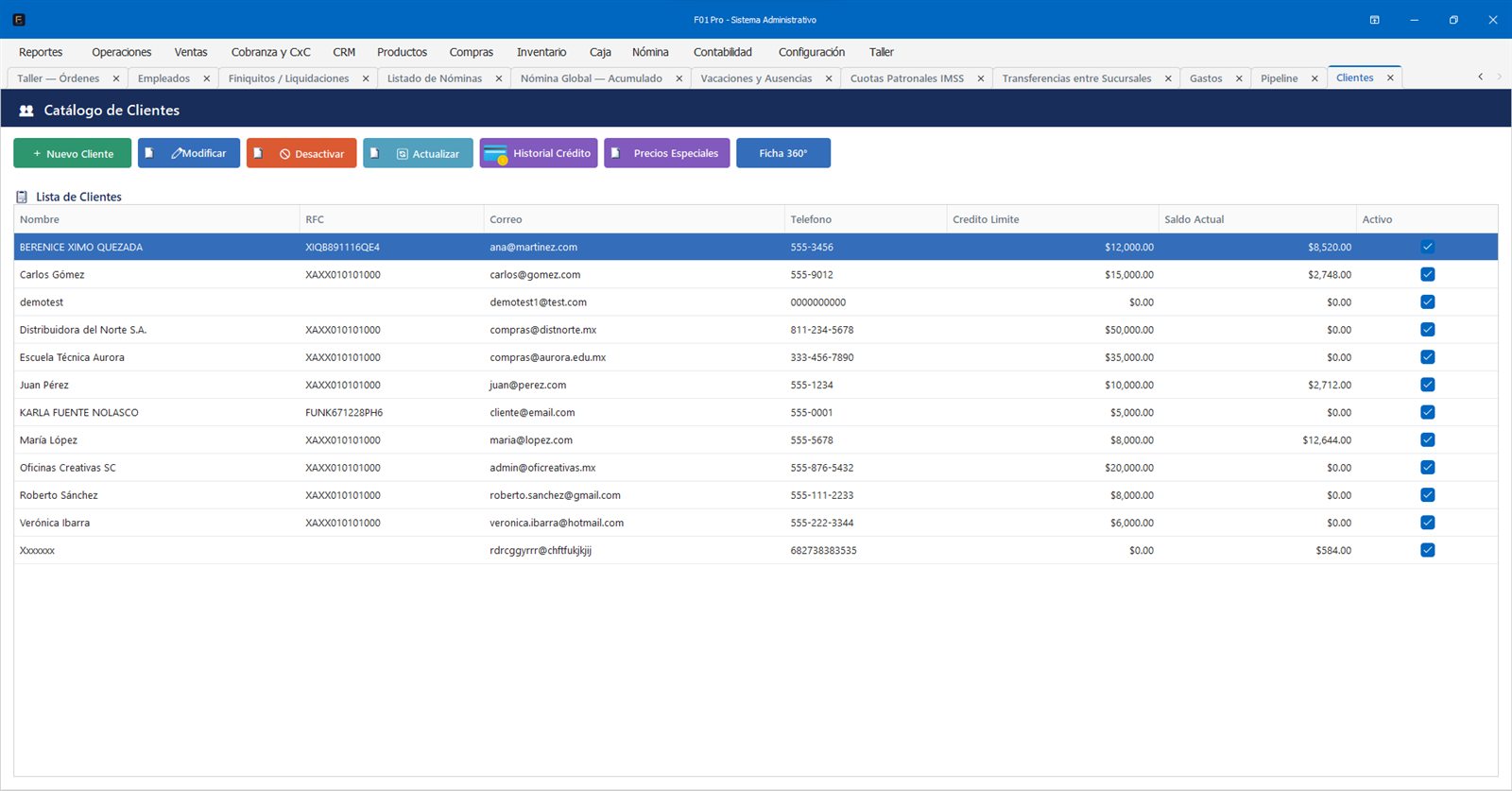This screenshot has height=791, width=1512.
Task: Close the Transferencias entre Sucursales tab
Action: (1168, 78)
